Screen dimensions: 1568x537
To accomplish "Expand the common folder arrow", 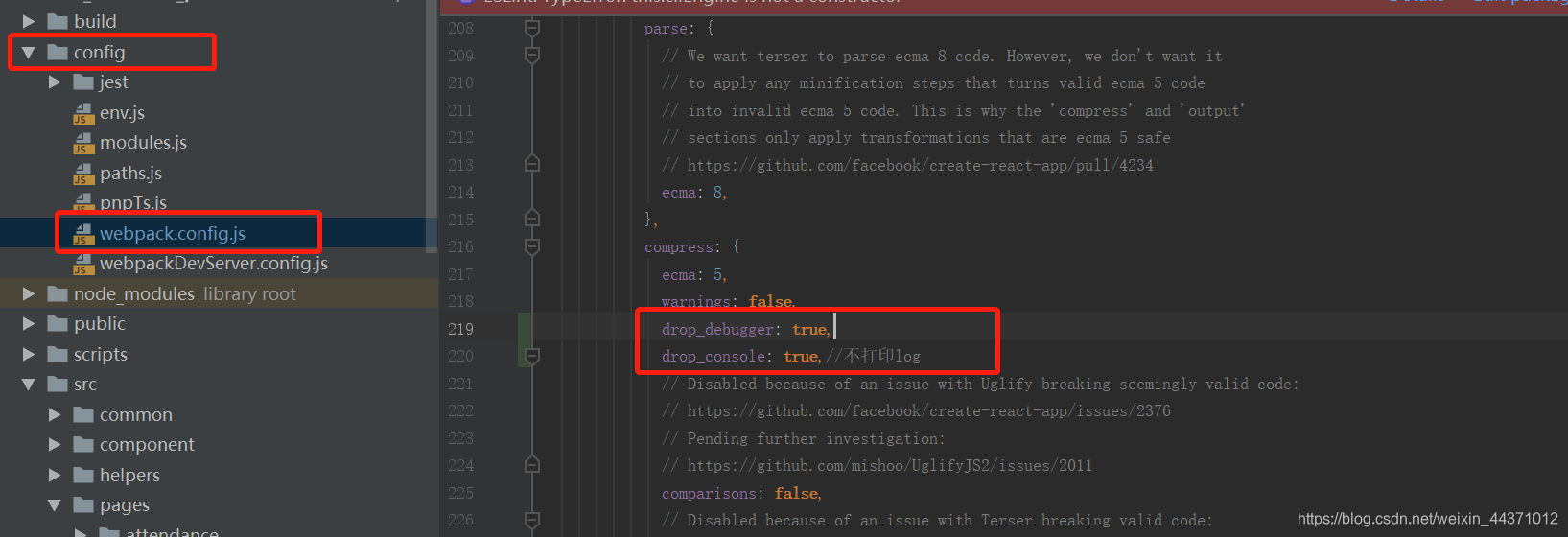I will click(55, 414).
